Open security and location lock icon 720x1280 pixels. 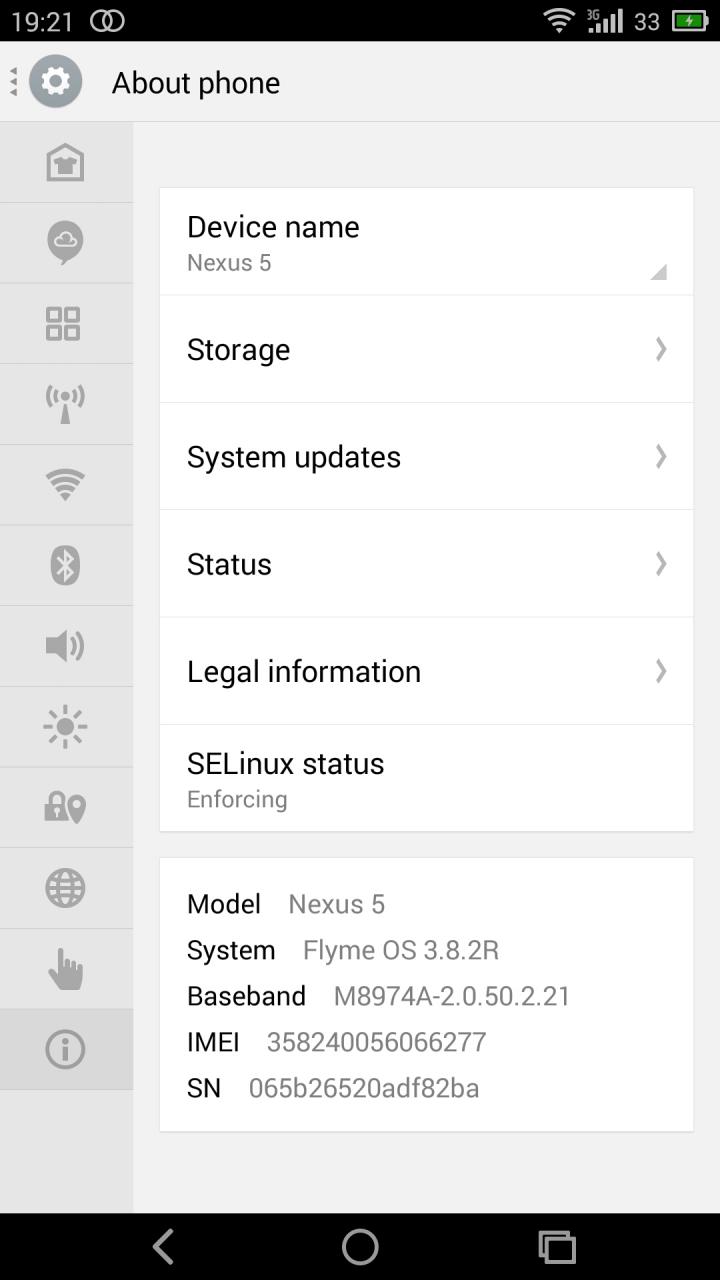[x=65, y=808]
